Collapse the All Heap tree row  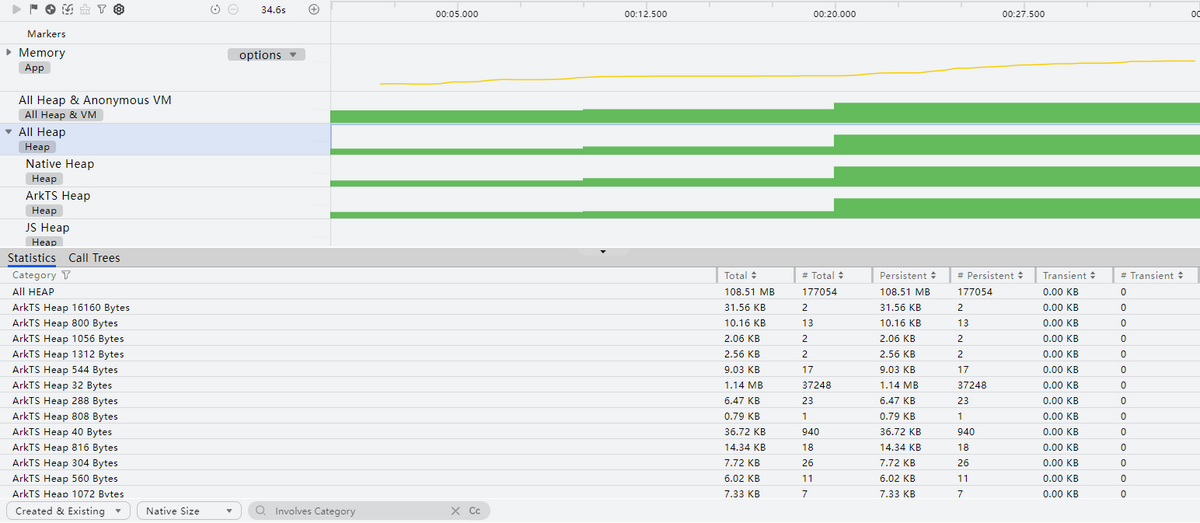point(9,132)
